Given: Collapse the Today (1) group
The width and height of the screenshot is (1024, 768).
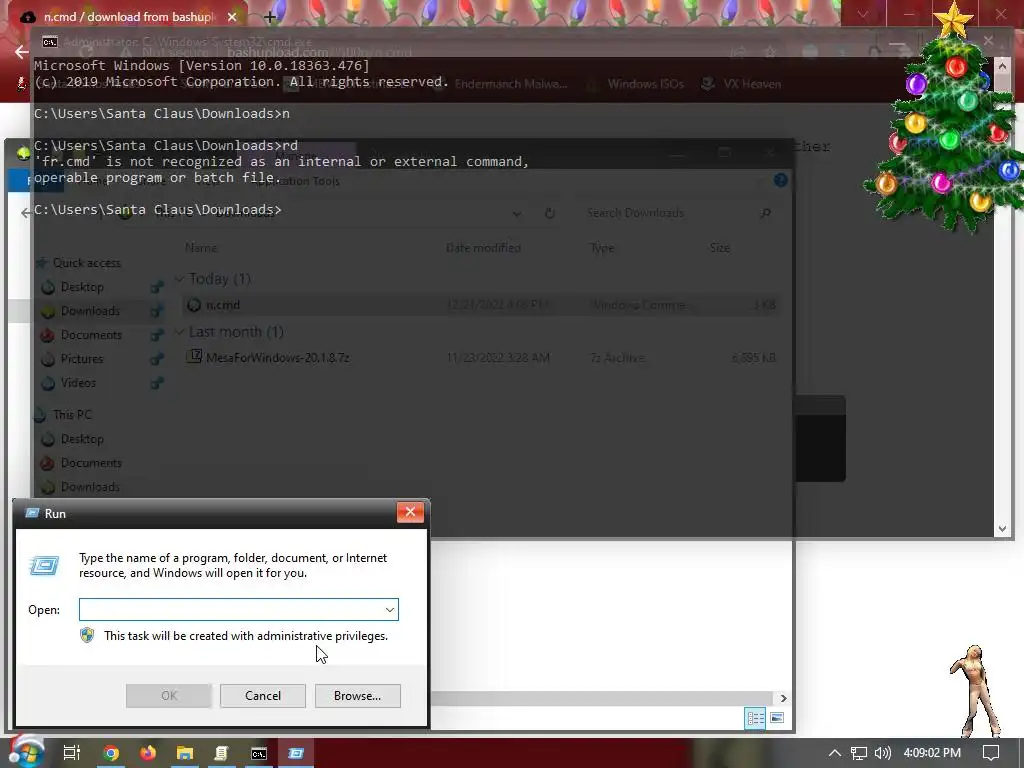Looking at the screenshot, I should click(179, 279).
